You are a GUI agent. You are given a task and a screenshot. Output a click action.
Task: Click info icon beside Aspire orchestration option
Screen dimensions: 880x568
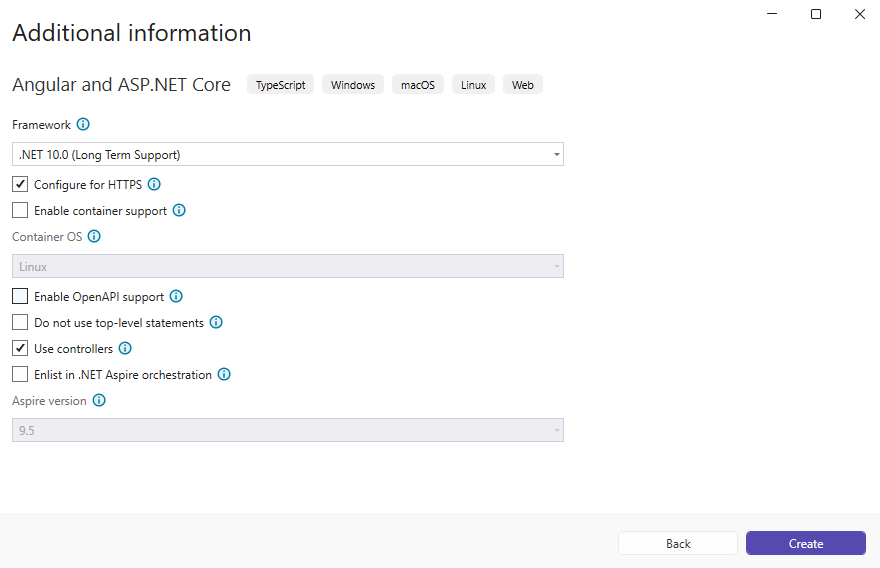(224, 375)
